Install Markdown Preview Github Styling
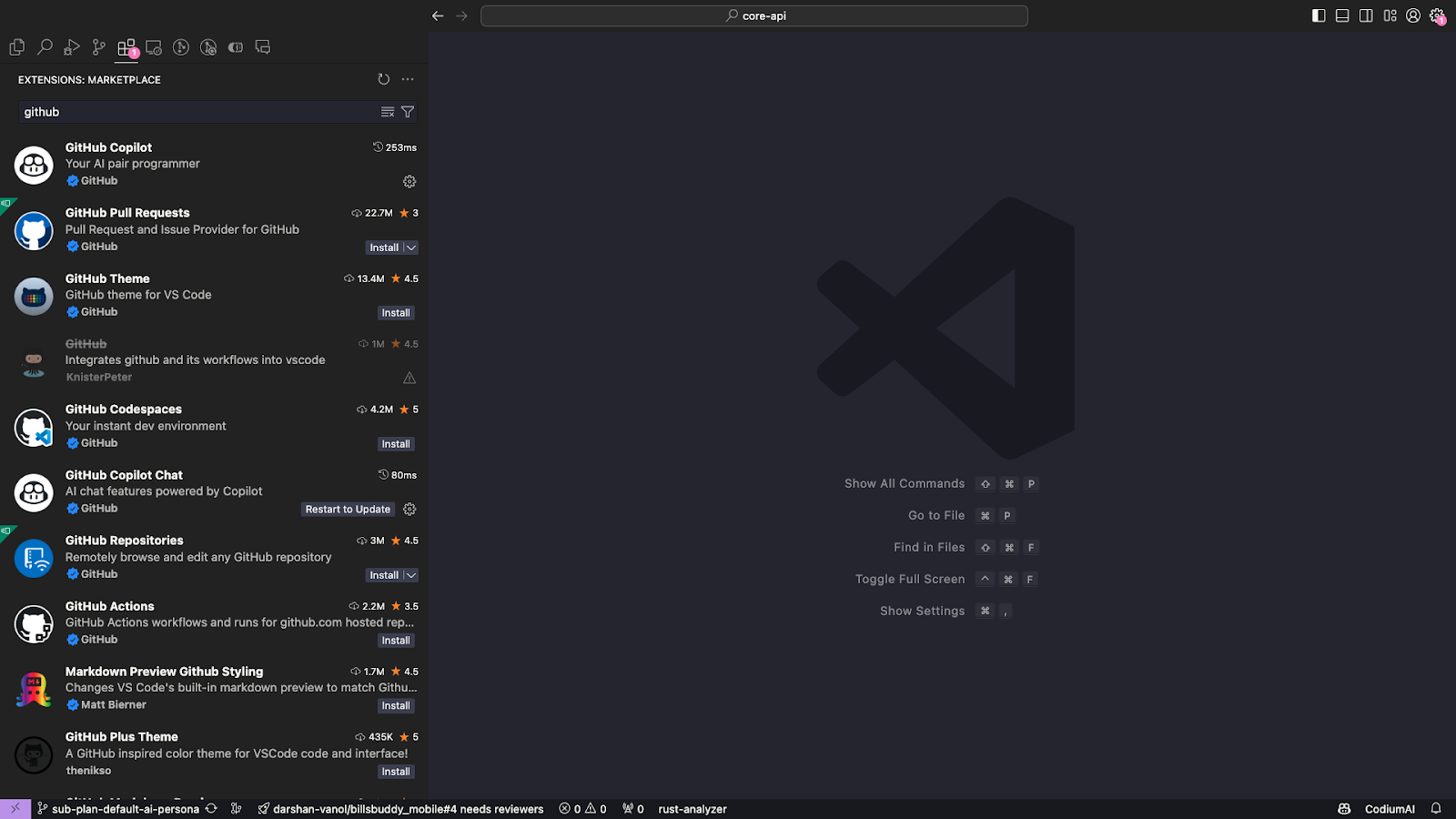 pos(396,706)
